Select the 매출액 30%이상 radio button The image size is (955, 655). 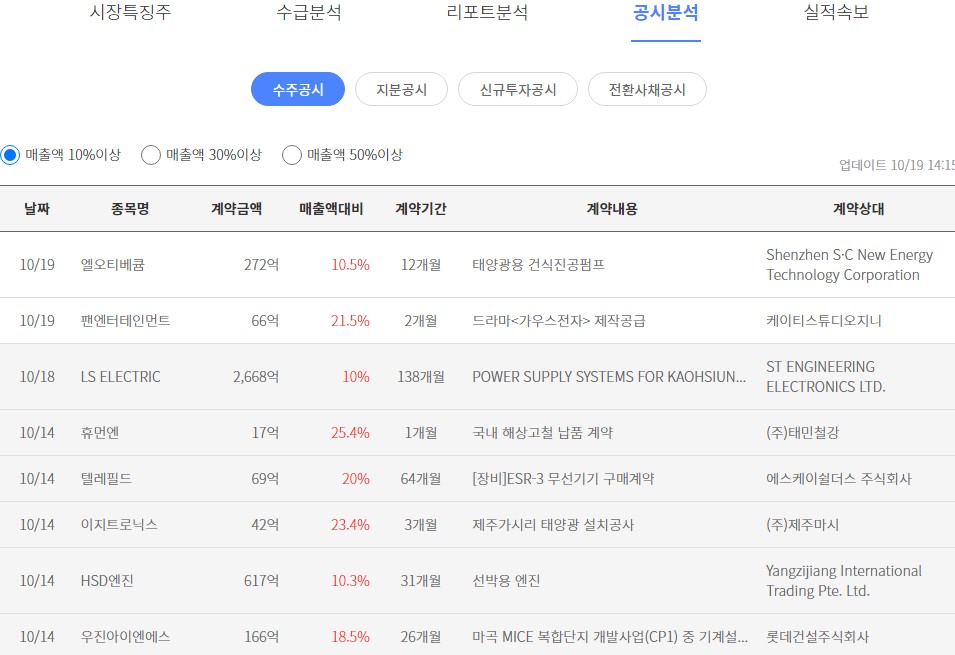(x=150, y=155)
